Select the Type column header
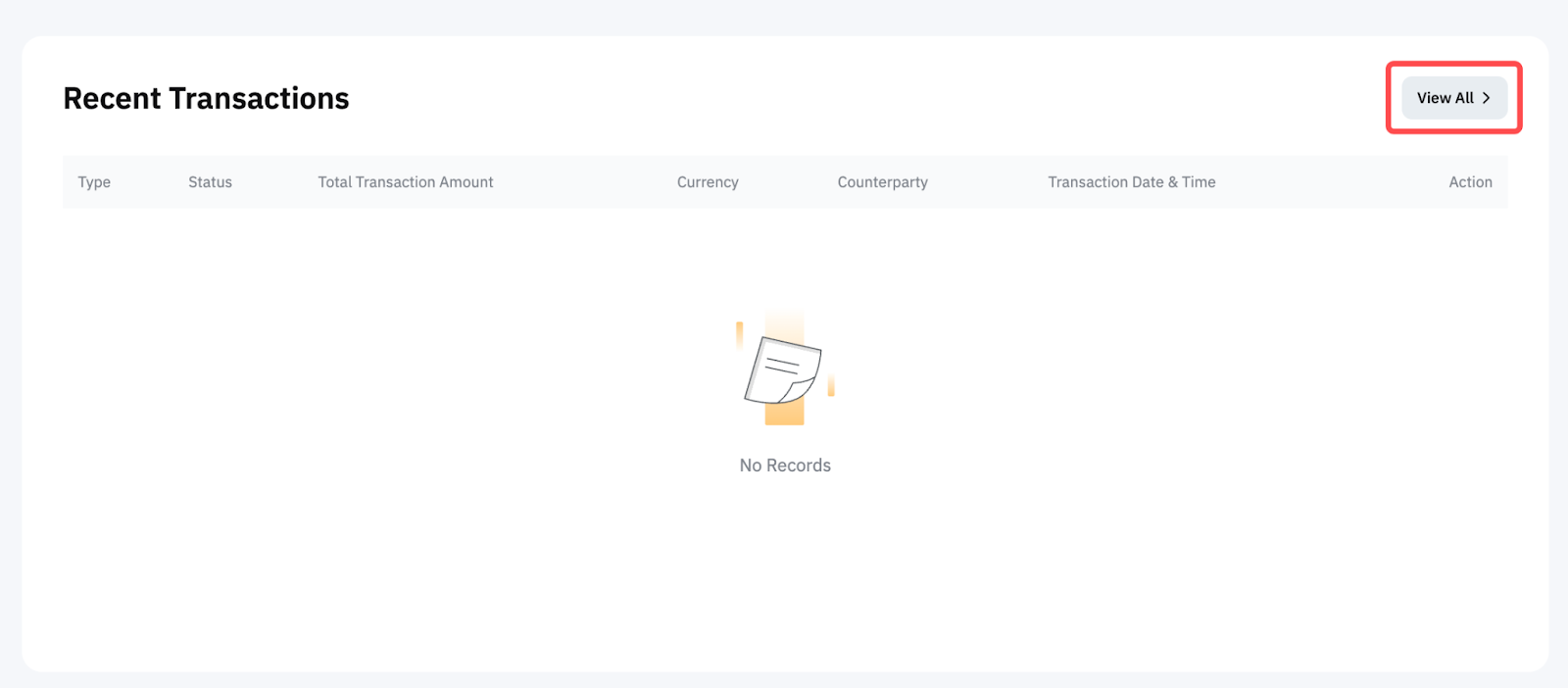The image size is (1568, 688). tap(94, 182)
